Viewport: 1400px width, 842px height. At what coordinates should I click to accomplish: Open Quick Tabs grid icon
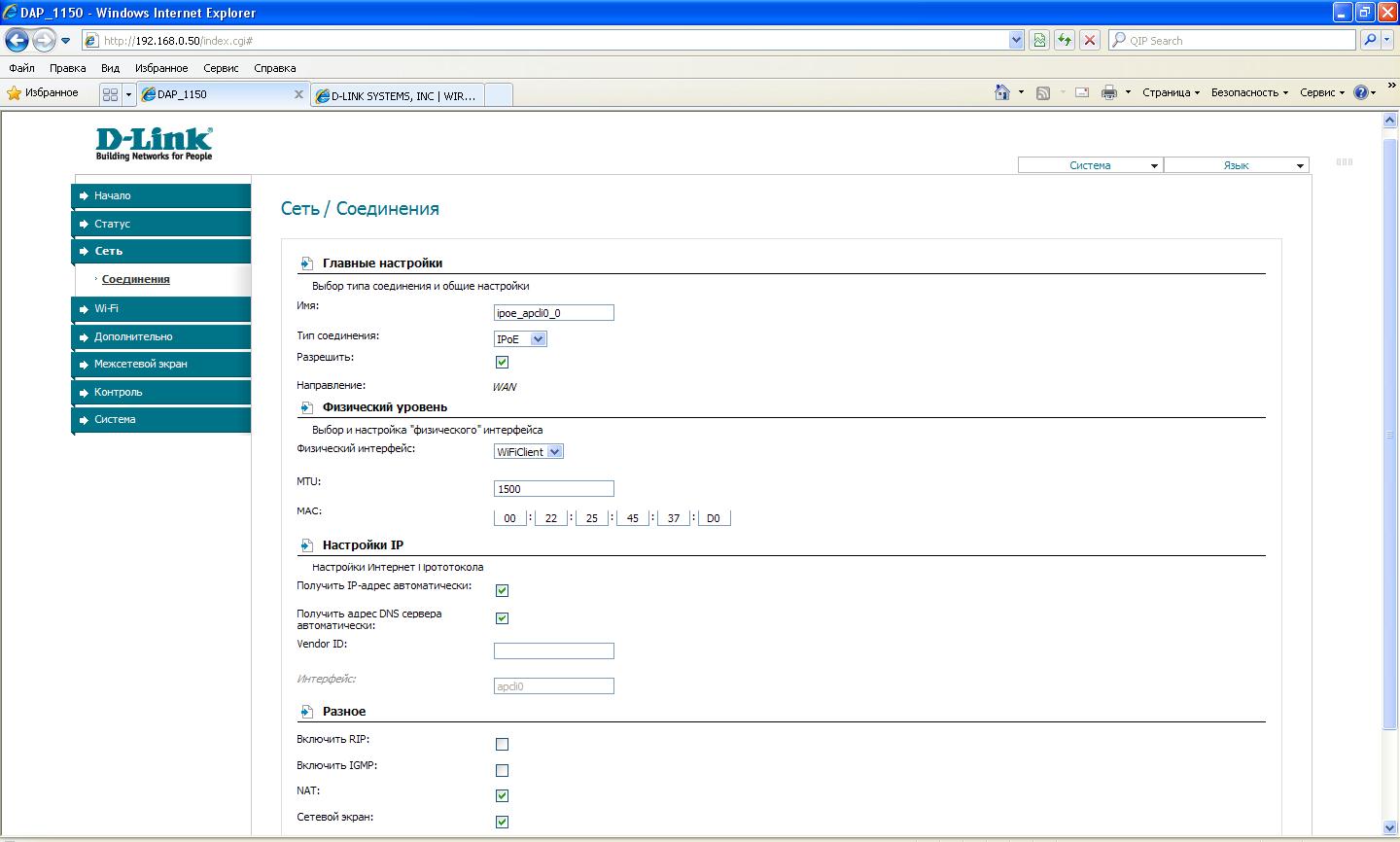tap(110, 94)
